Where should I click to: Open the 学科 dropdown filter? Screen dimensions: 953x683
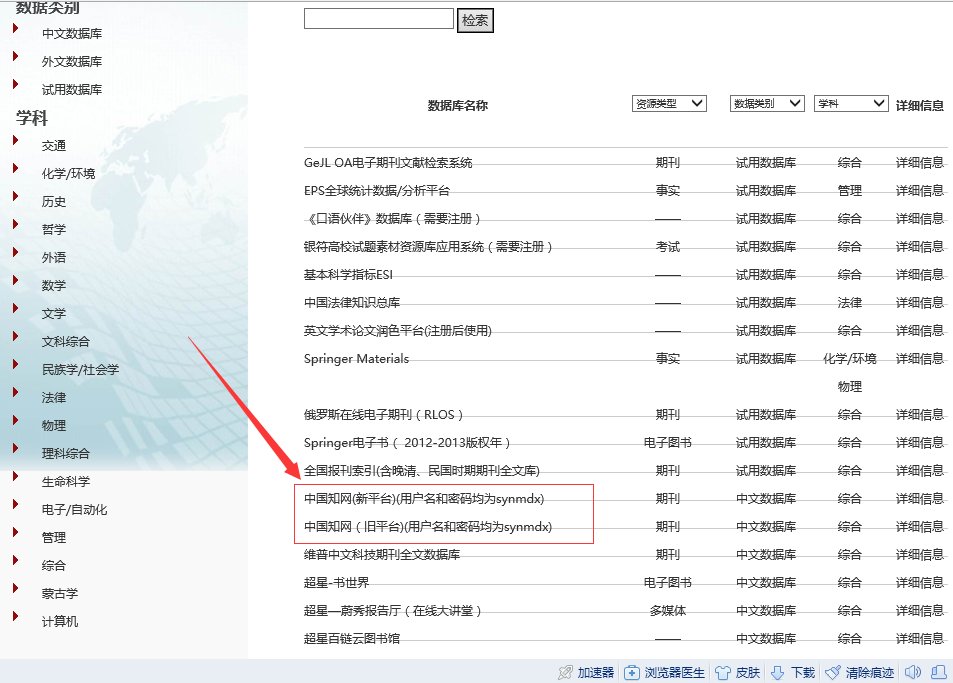click(852, 104)
